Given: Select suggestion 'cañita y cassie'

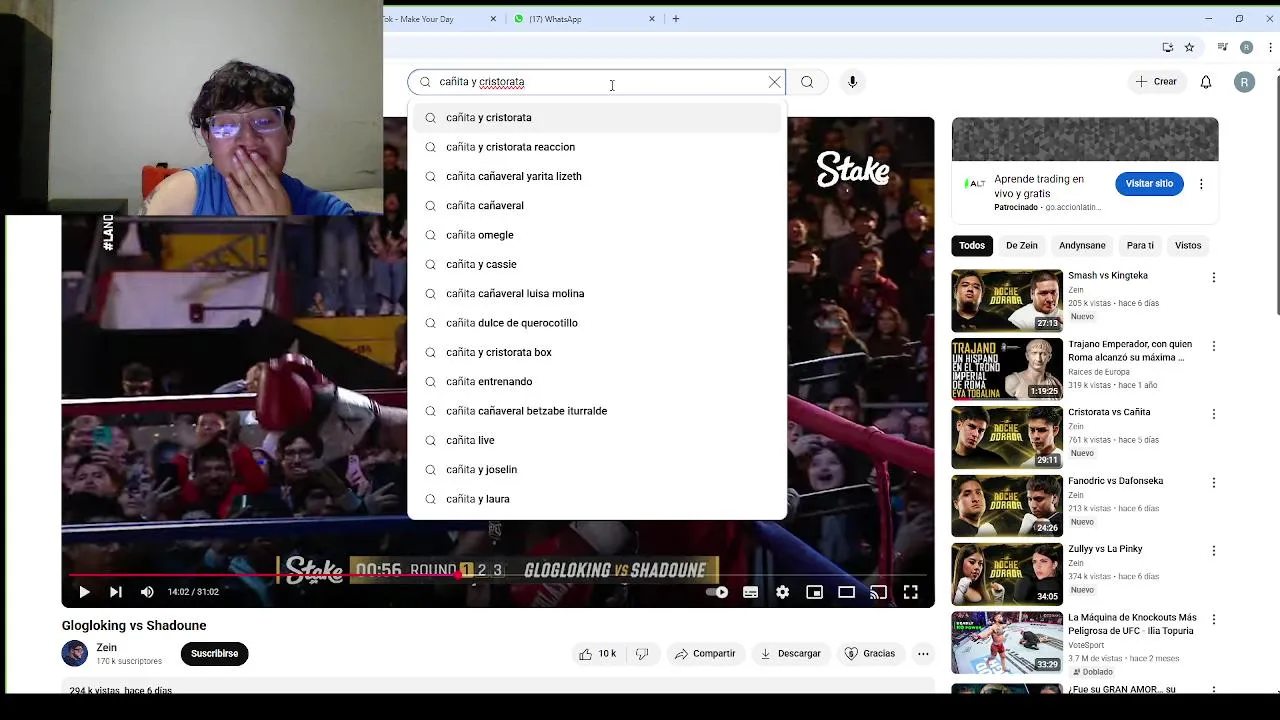Looking at the screenshot, I should coord(597,264).
